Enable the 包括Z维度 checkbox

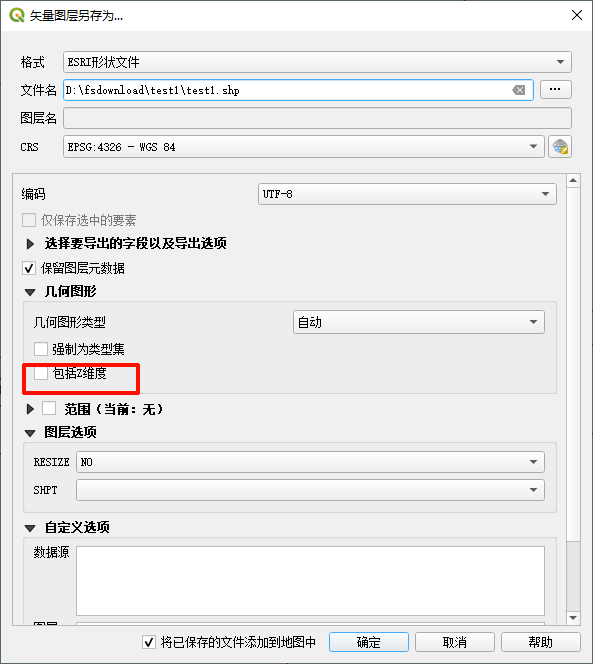41,373
